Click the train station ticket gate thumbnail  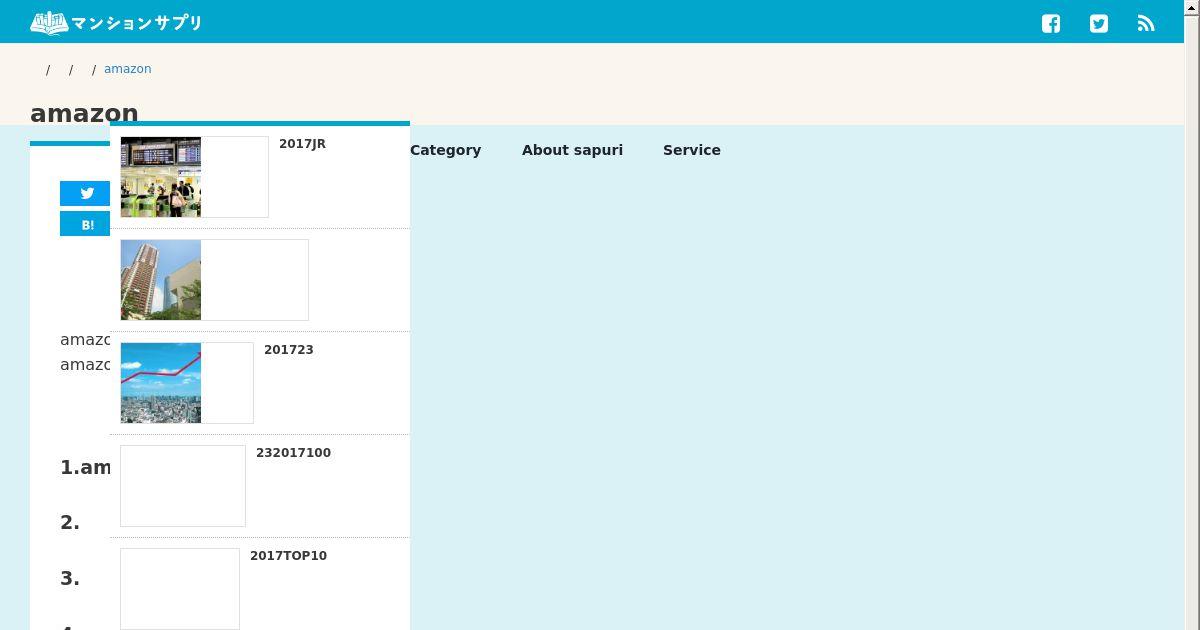(x=161, y=177)
